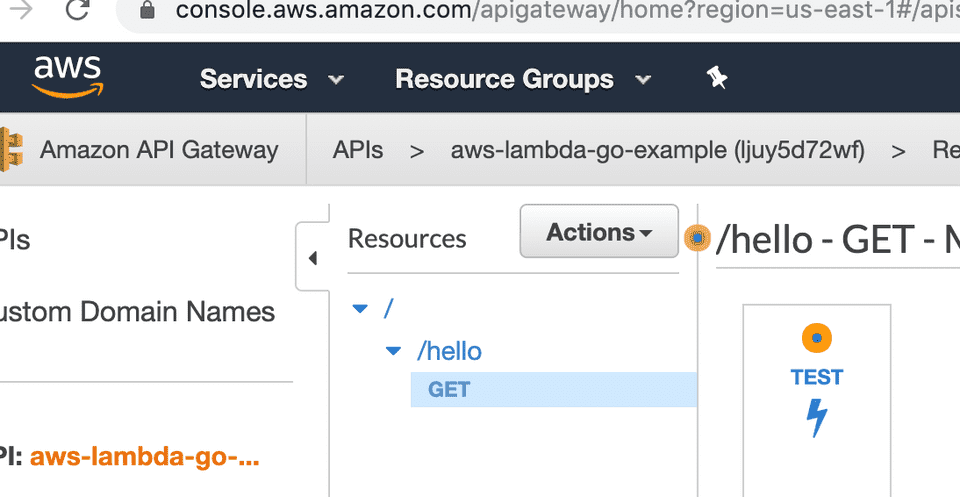Click the padlock icon in address bar
Screen dimensions: 960x497
click(x=147, y=9)
